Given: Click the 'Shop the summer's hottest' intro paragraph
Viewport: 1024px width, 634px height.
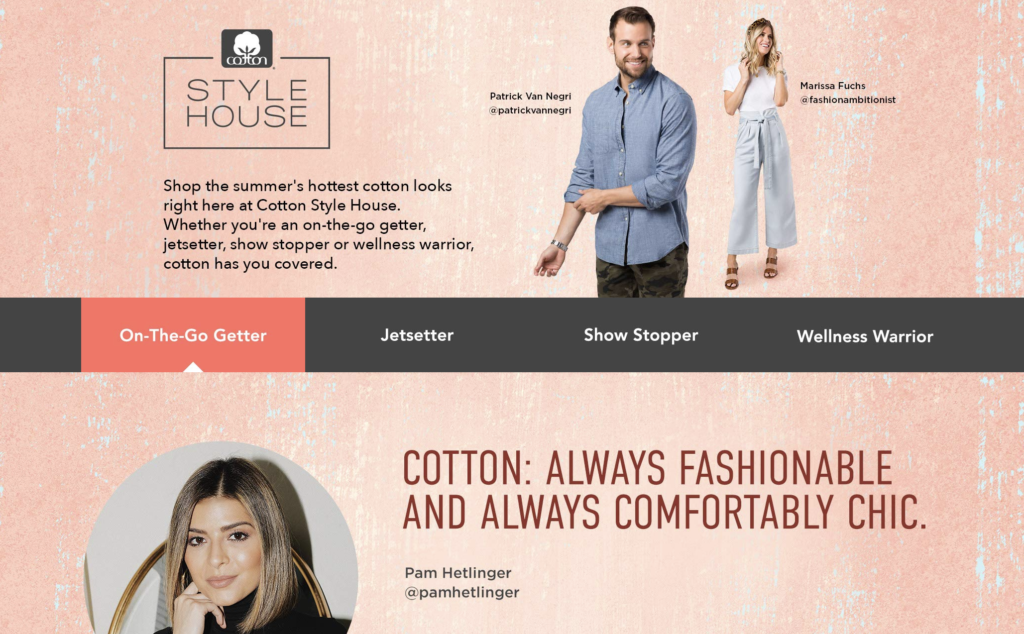Looking at the screenshot, I should tap(319, 225).
